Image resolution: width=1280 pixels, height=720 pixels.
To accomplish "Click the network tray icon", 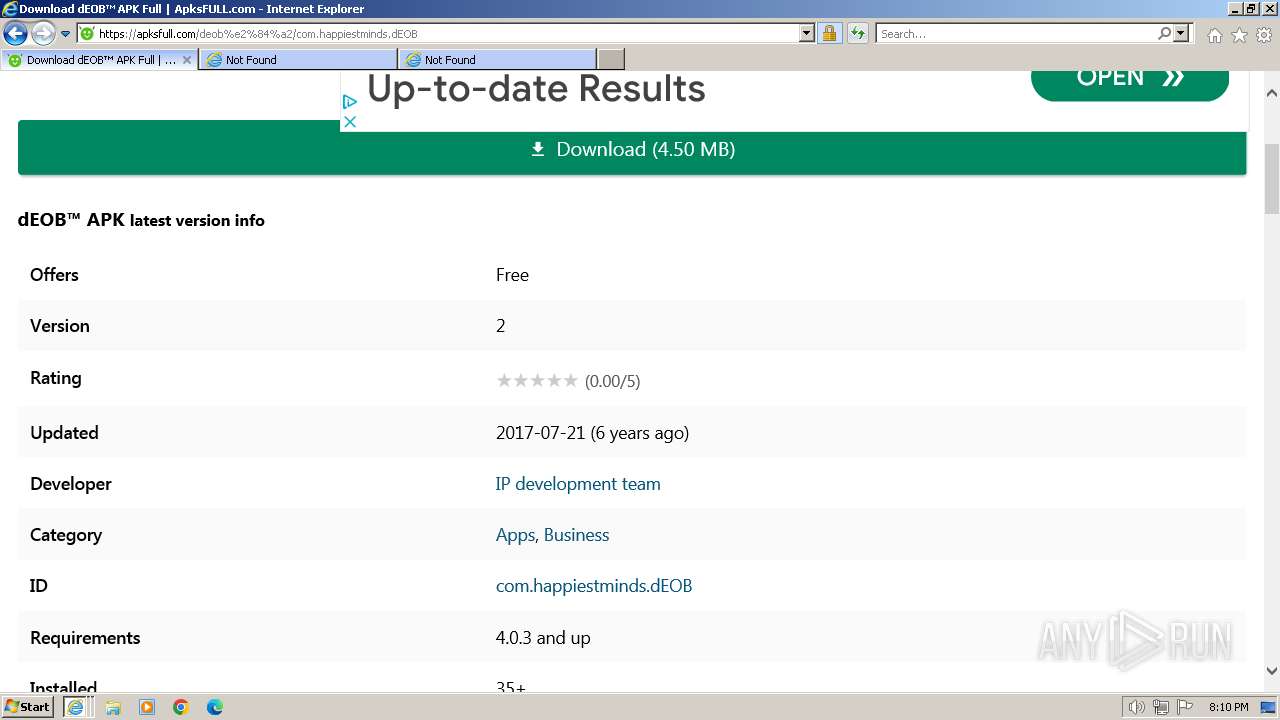I will click(x=1161, y=707).
